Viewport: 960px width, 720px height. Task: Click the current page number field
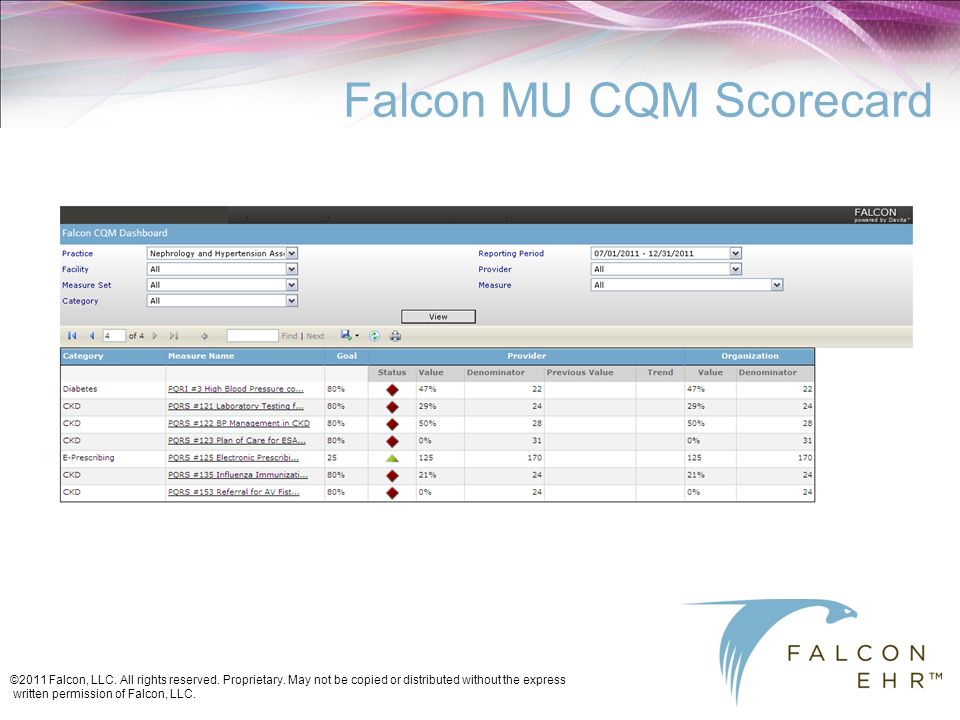pos(114,336)
